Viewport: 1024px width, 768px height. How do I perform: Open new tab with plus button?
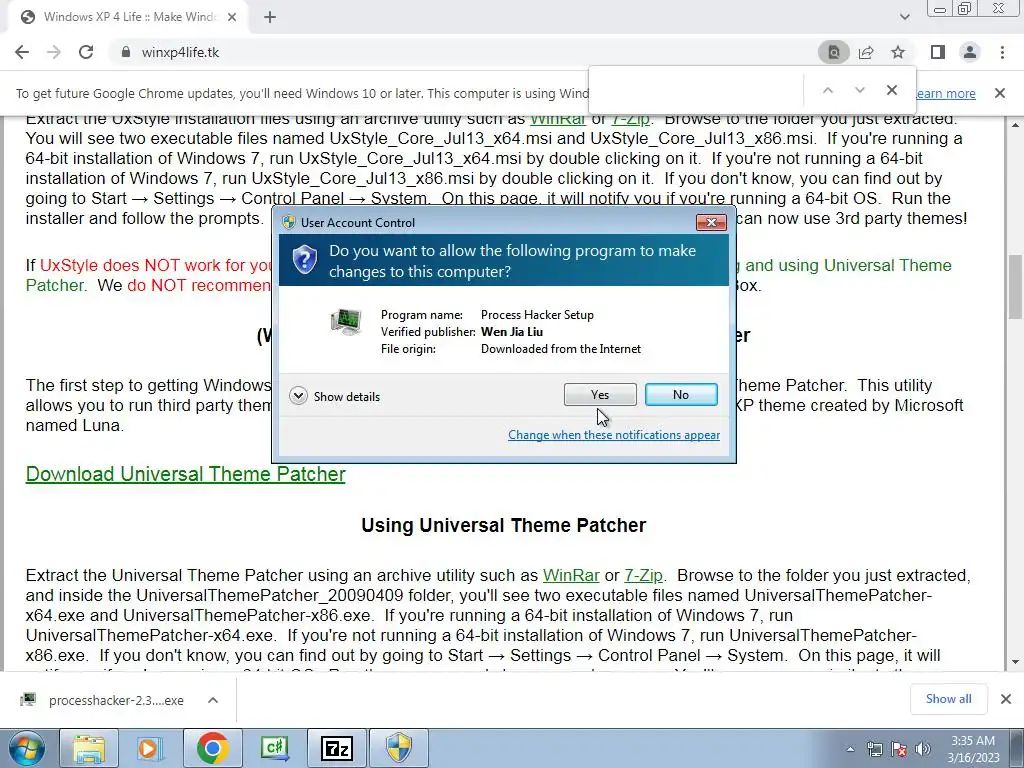(x=270, y=17)
